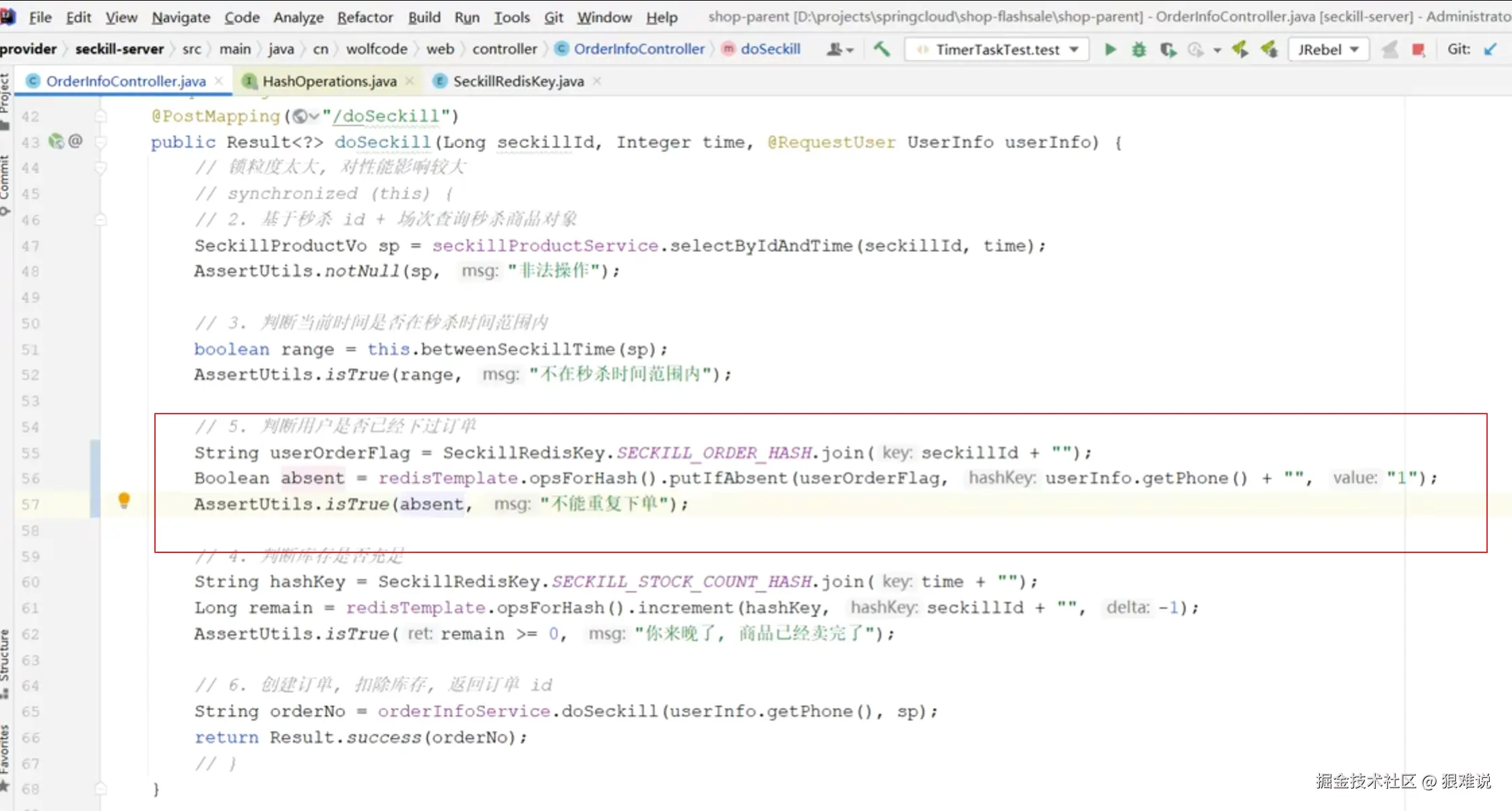Click the Git update project arrow icon
The width and height of the screenshot is (1512, 811).
point(1490,49)
